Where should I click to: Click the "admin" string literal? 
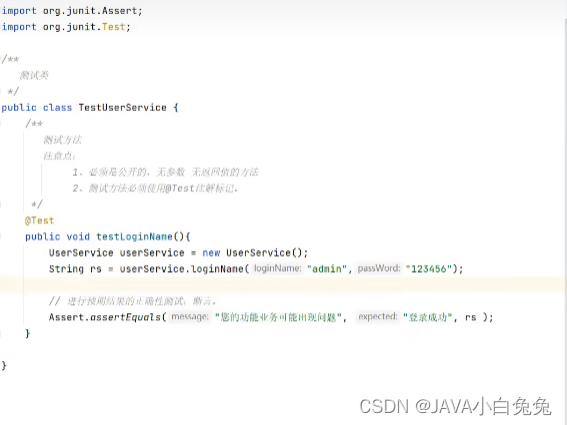327,269
